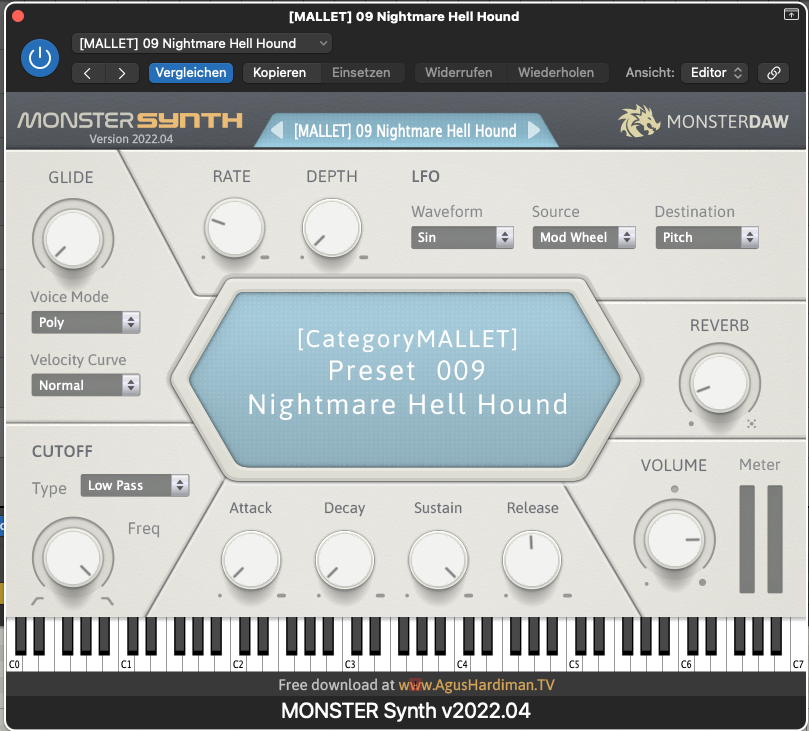Open the LFO Source Mod Wheel dropdown
This screenshot has height=731, width=809.
(x=584, y=237)
